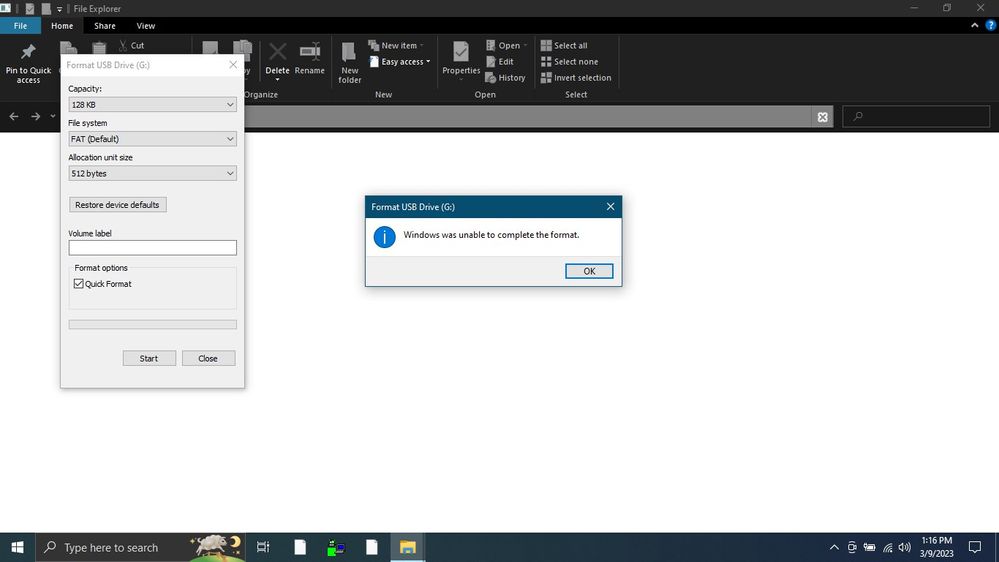Open the notification center icon
999x562 pixels.
point(975,547)
